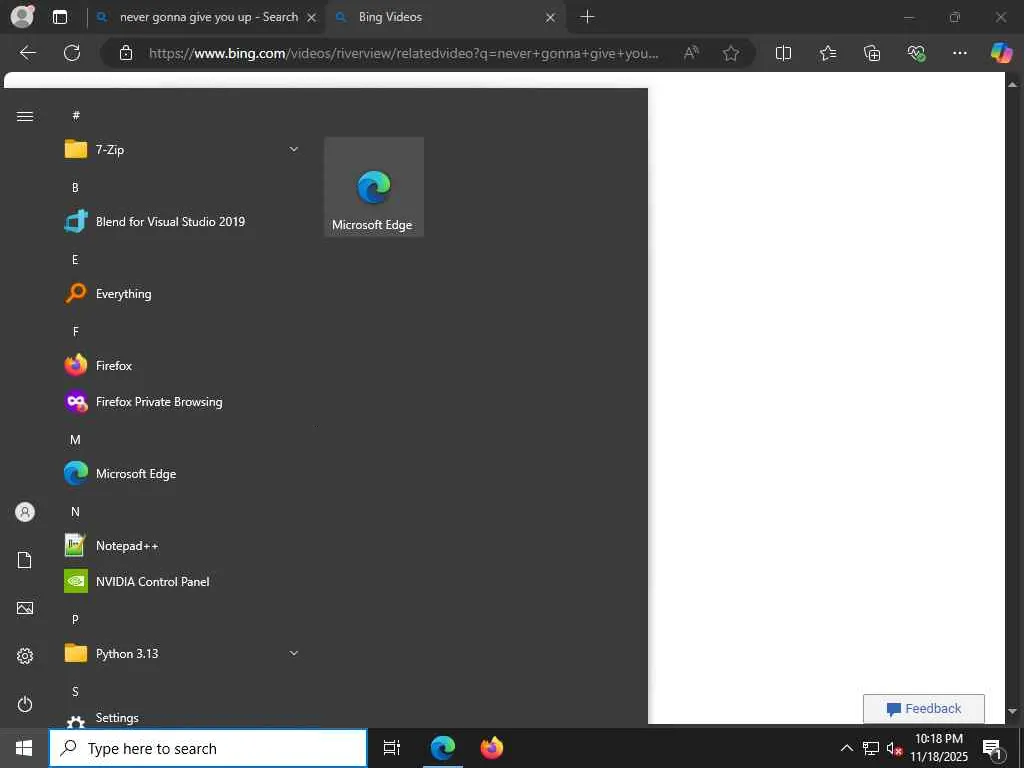
Task: Refresh the page using the reload icon
Action: tap(72, 53)
